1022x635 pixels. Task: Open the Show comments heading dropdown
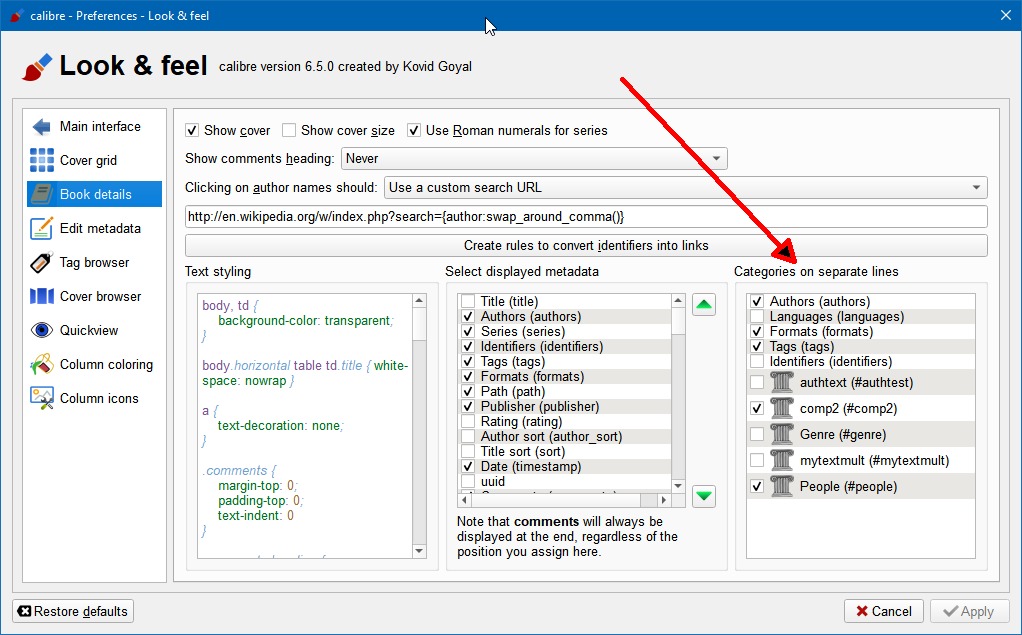tap(534, 158)
